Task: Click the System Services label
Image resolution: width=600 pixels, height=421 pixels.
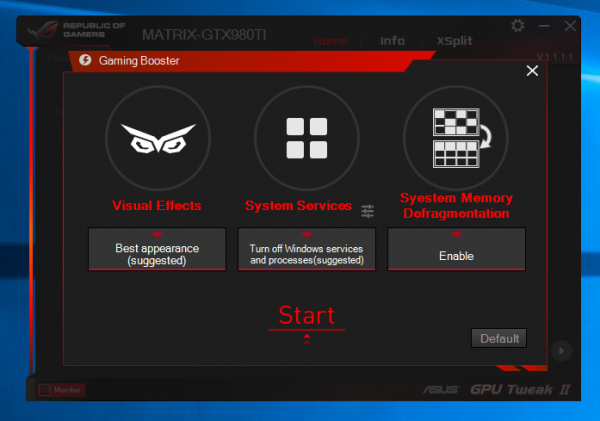Action: [298, 206]
